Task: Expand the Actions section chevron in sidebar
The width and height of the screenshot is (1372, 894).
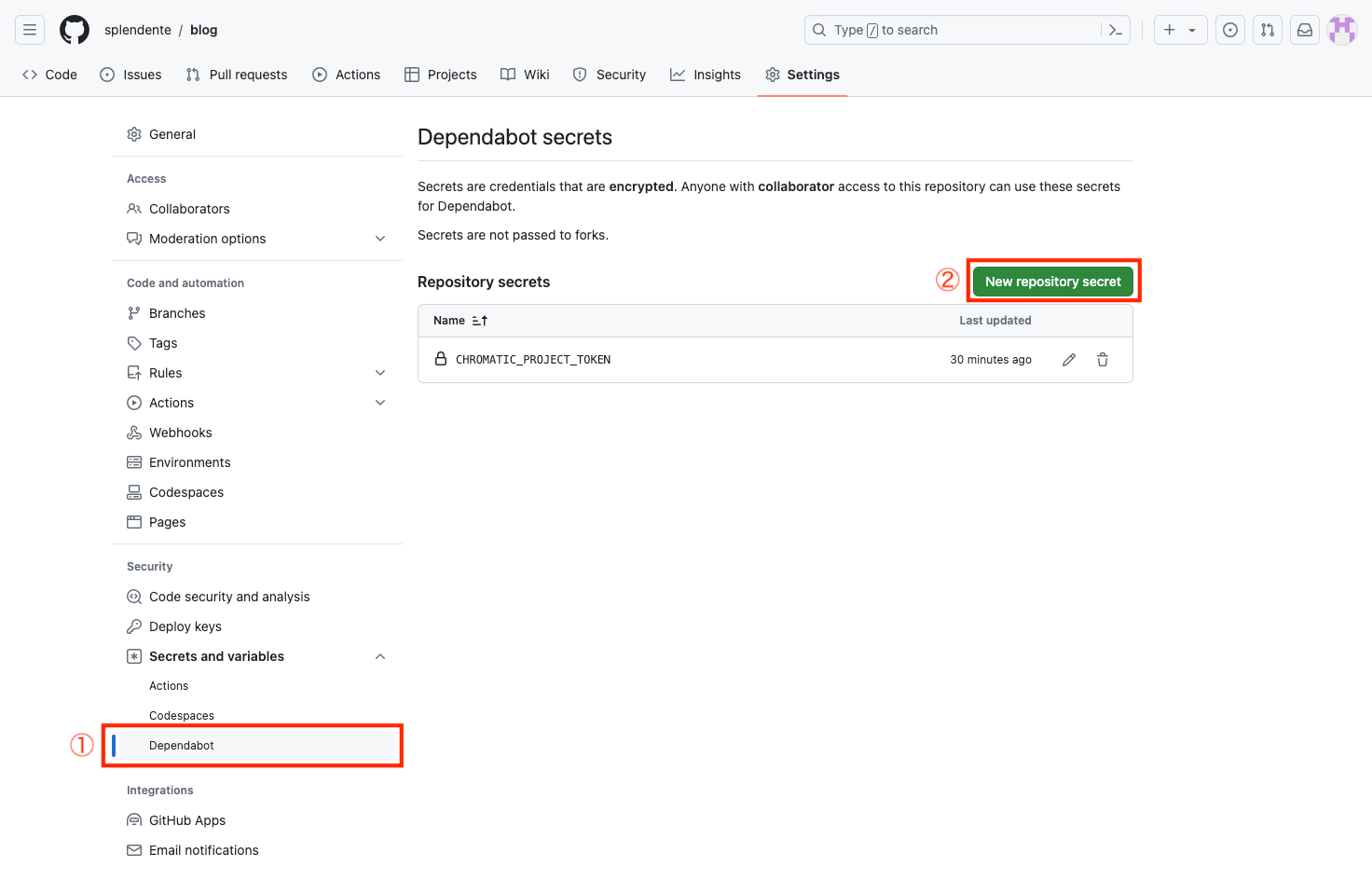Action: coord(380,403)
